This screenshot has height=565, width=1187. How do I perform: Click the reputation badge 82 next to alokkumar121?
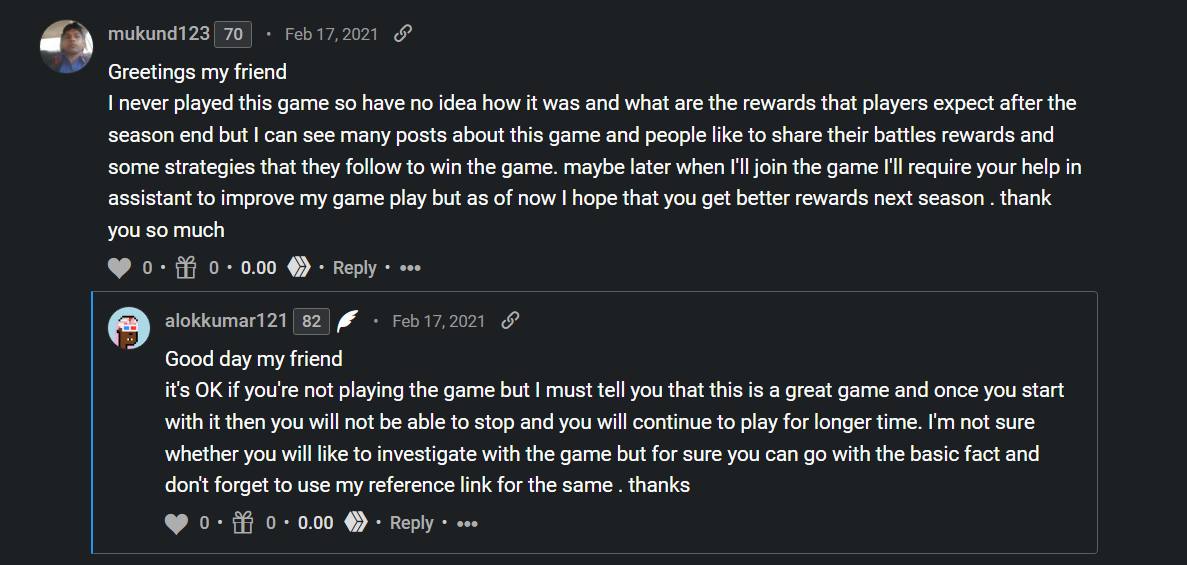click(x=311, y=321)
